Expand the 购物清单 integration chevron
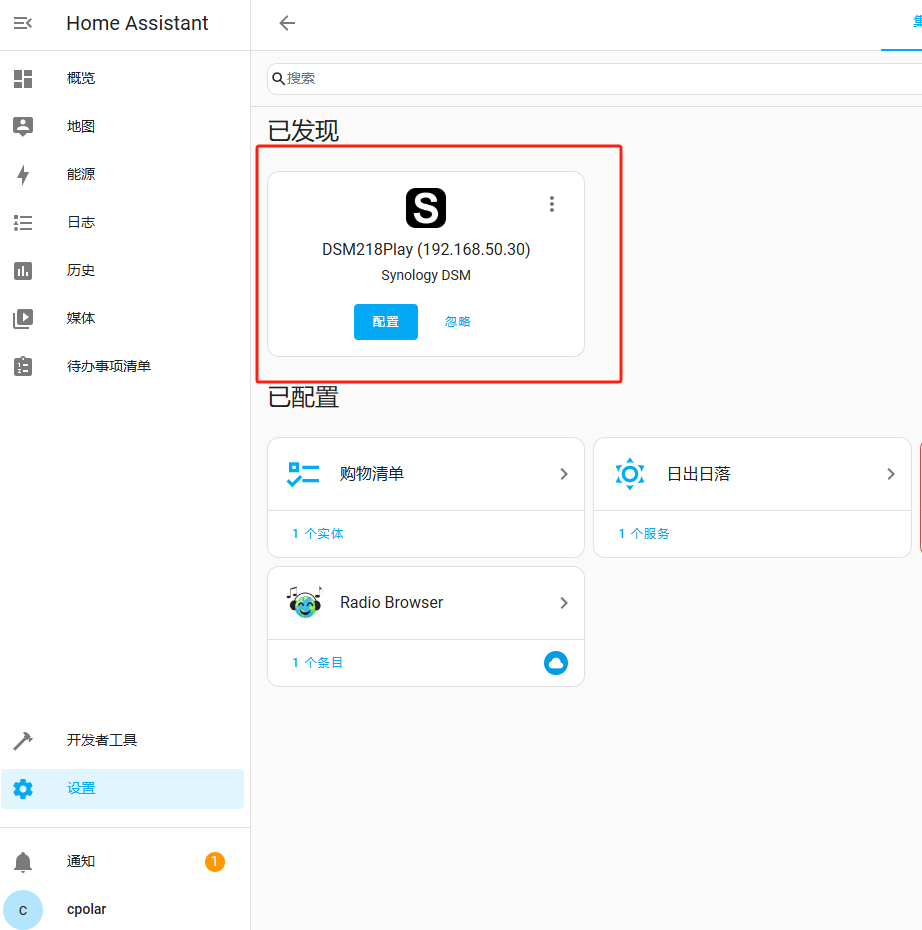The height and width of the screenshot is (930, 922). tap(563, 474)
